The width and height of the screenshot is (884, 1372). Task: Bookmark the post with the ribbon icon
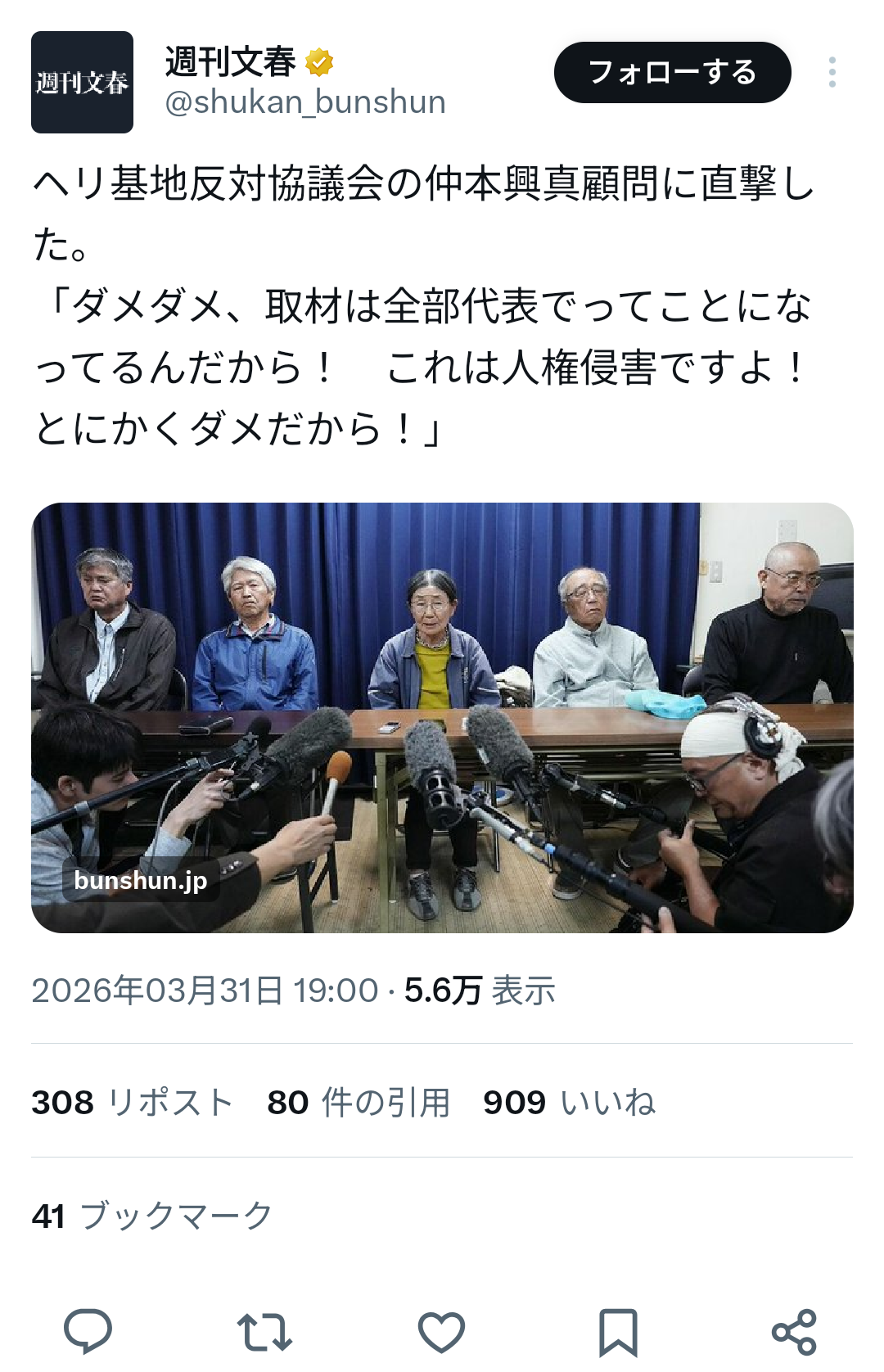point(618,1333)
